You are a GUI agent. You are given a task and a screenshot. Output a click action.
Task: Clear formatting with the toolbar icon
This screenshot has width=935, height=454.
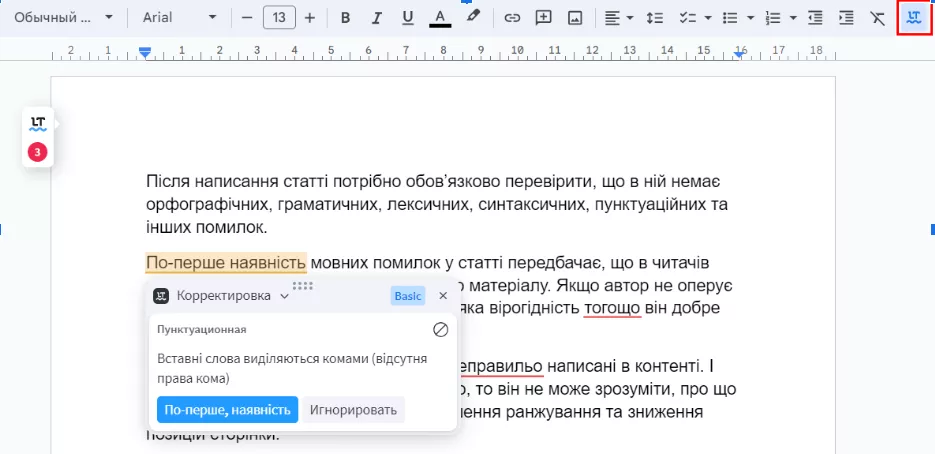877,18
